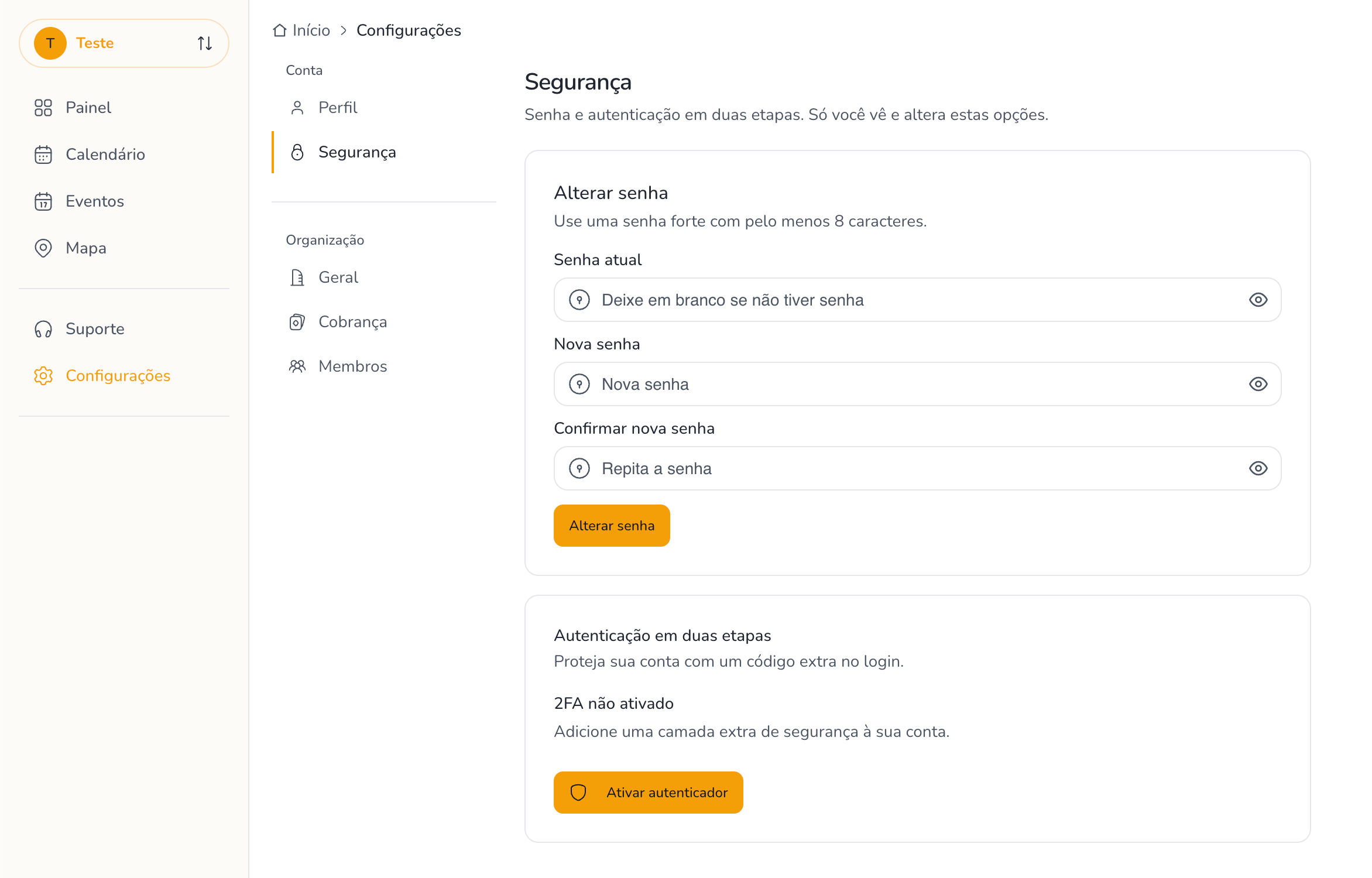Follow the Início breadcrumb link

tap(310, 30)
